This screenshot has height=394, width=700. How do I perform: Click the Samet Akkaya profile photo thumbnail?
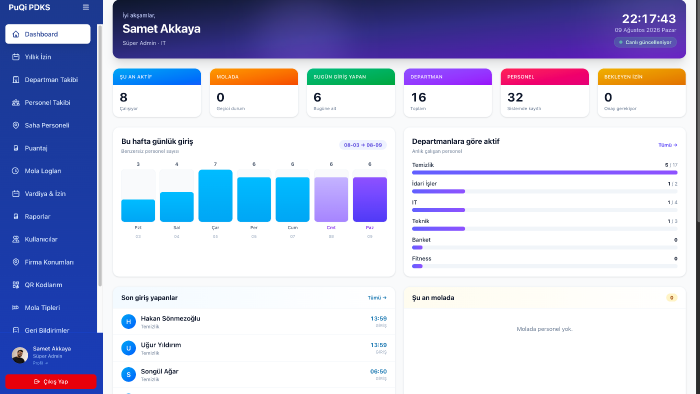tap(20, 355)
